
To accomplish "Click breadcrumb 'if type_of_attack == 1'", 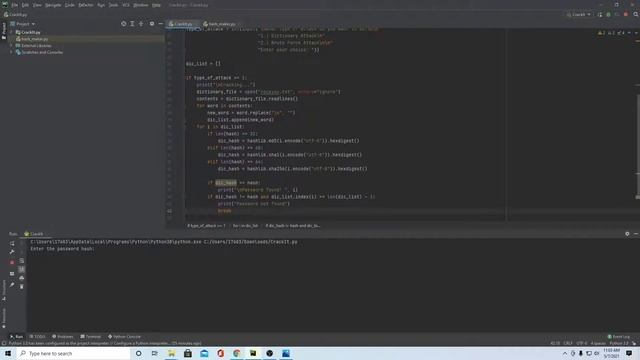I will pos(206,225).
